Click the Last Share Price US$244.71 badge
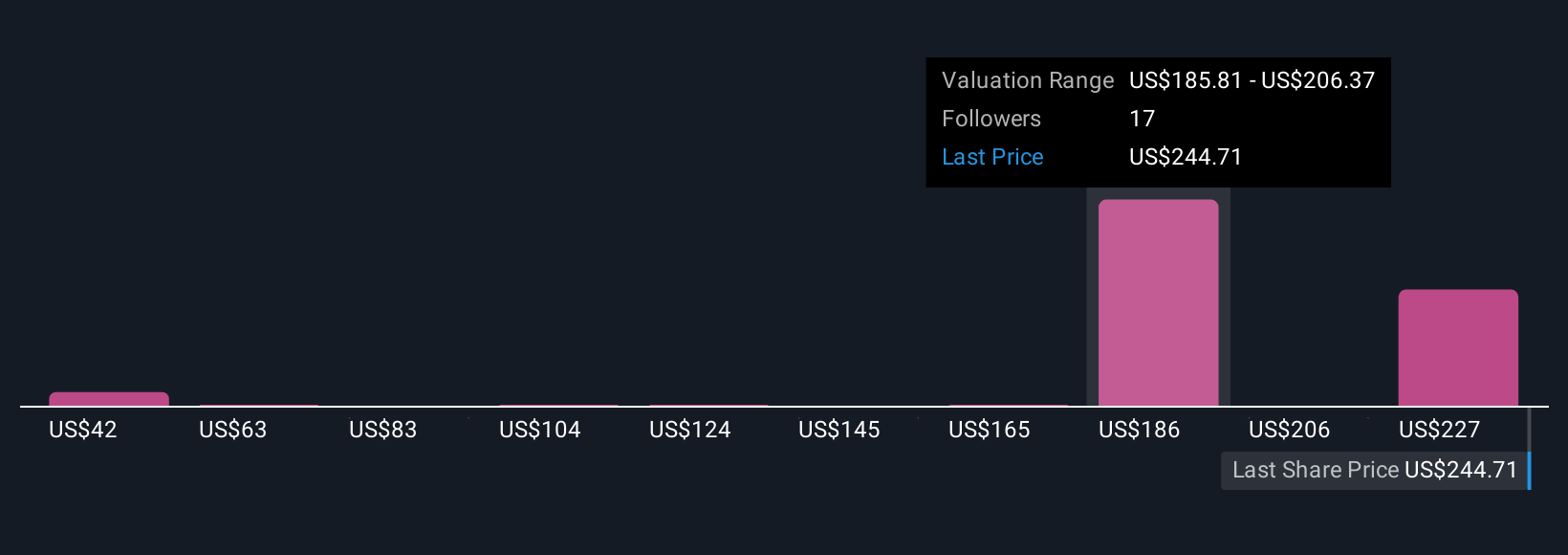 (1374, 470)
